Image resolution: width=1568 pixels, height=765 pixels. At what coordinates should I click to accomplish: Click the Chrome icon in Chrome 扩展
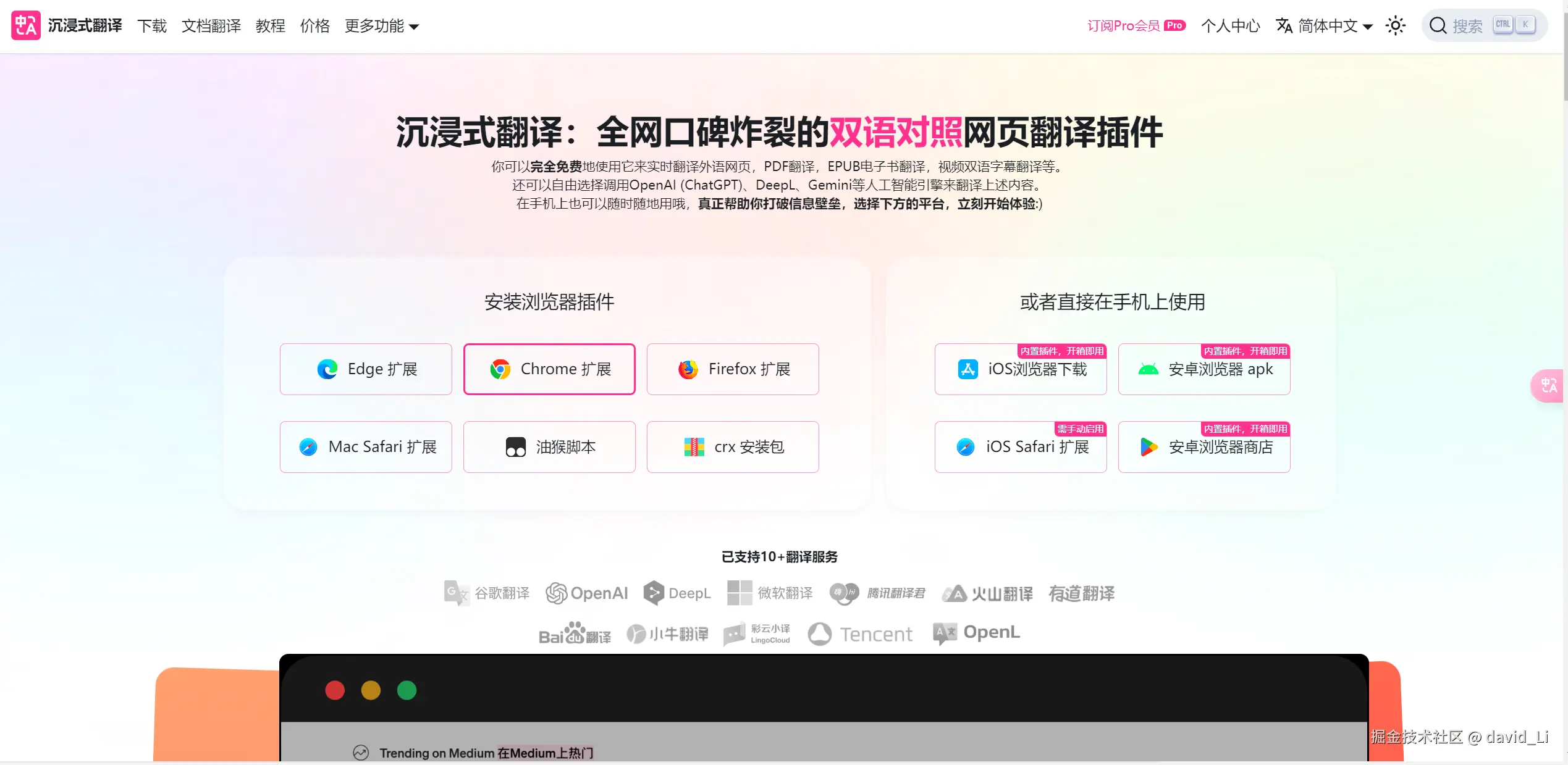point(500,369)
